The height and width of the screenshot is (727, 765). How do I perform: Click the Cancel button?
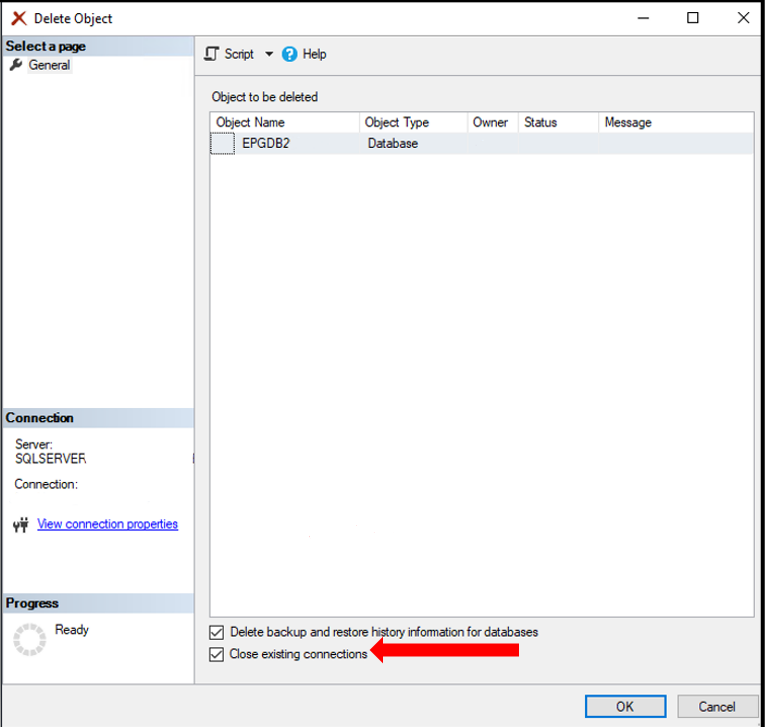(717, 706)
